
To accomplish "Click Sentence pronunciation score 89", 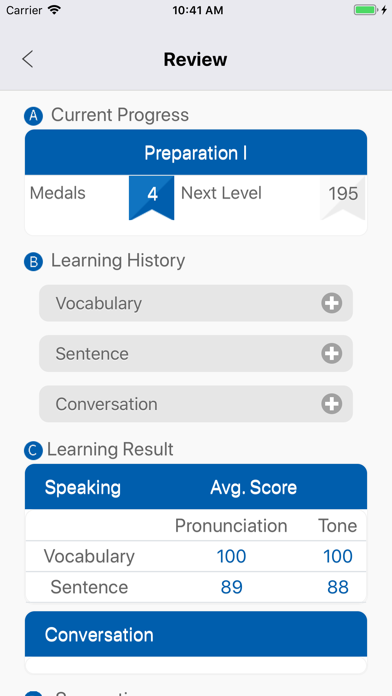I will tap(231, 587).
